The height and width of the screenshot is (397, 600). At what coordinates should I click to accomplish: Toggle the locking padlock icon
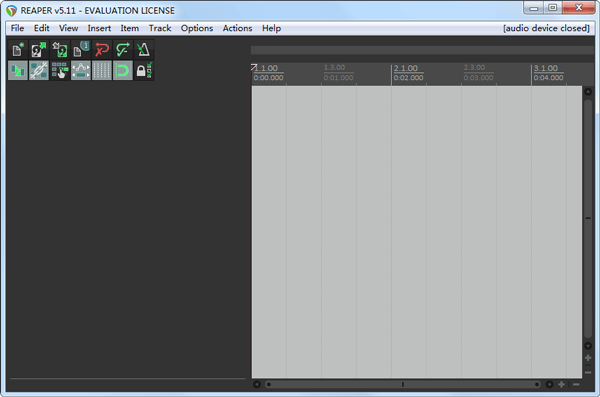click(144, 70)
